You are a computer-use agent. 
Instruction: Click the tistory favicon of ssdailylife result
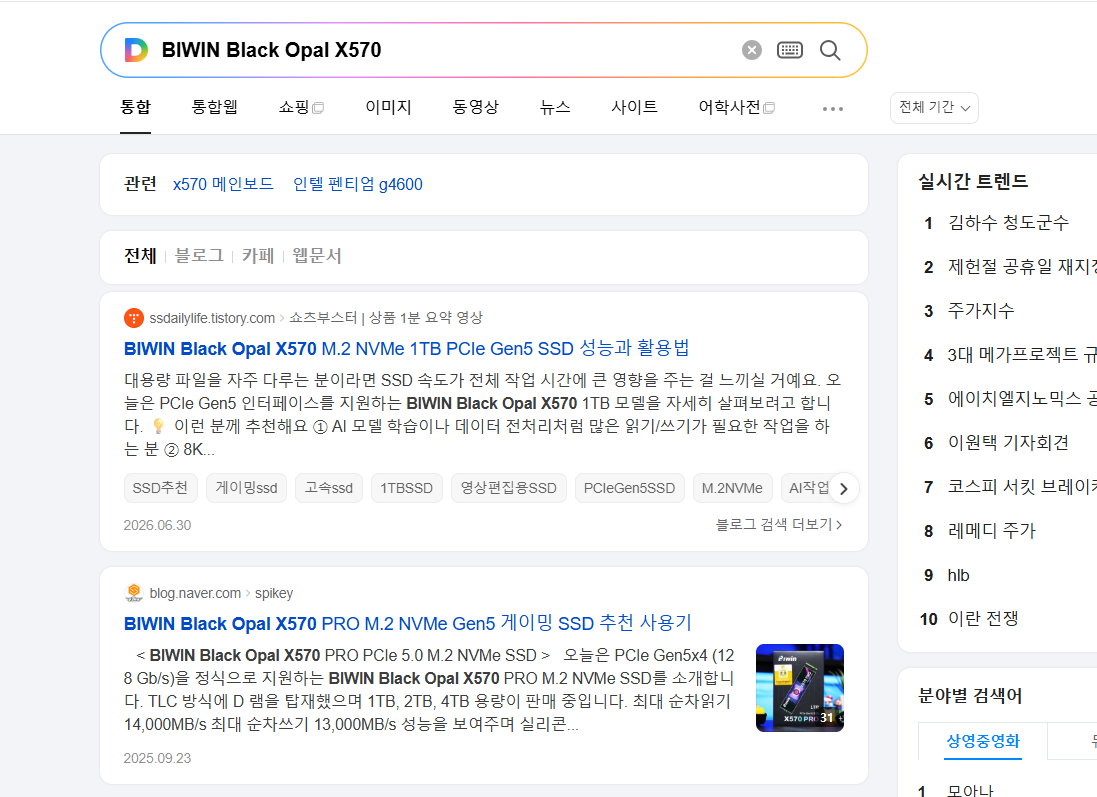pyautogui.click(x=134, y=318)
